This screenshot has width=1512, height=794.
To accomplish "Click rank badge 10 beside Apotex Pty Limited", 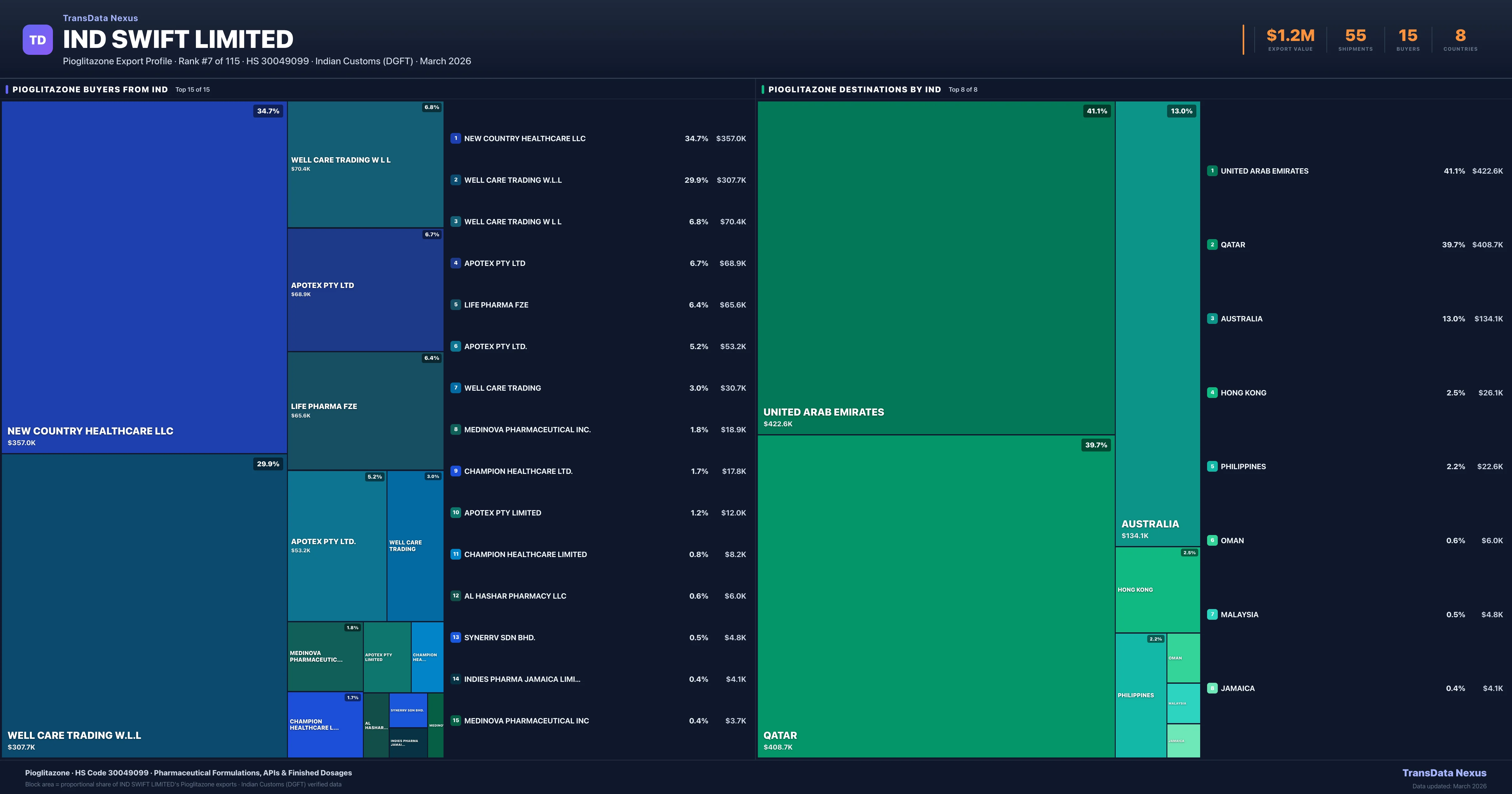I will tap(455, 513).
